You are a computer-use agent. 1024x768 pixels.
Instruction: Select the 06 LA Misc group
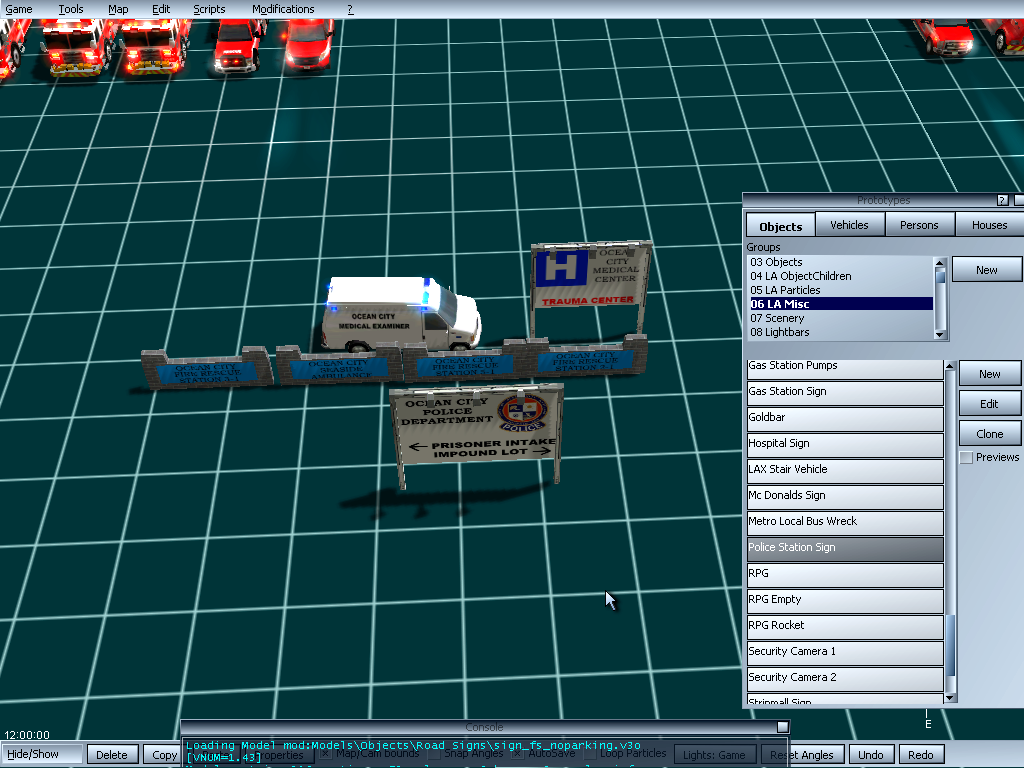(841, 304)
